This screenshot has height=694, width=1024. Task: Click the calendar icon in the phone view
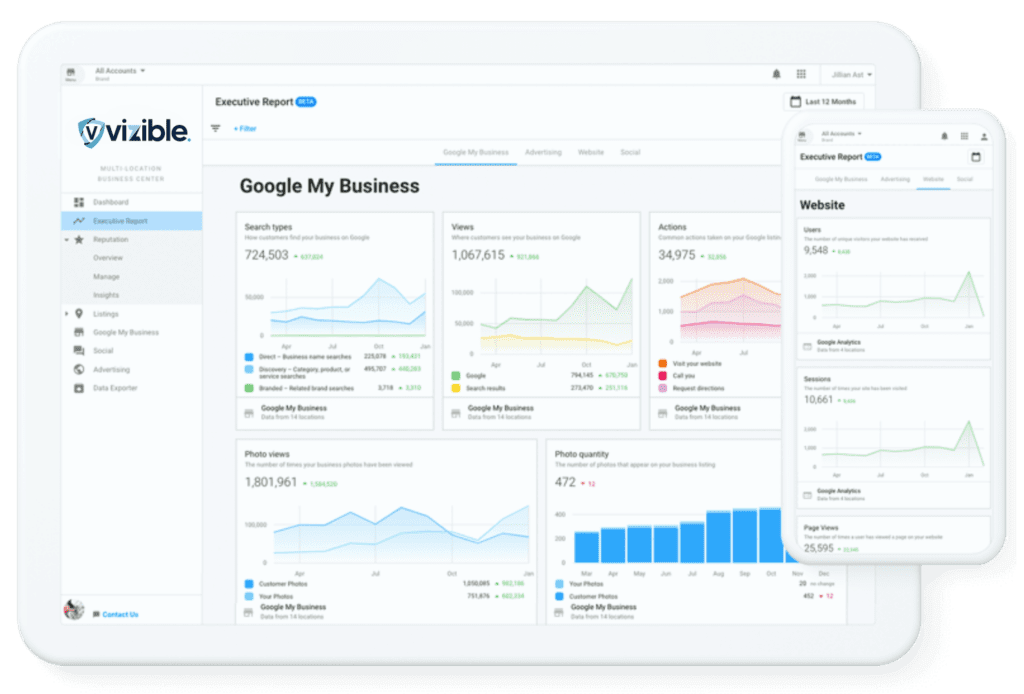976,157
